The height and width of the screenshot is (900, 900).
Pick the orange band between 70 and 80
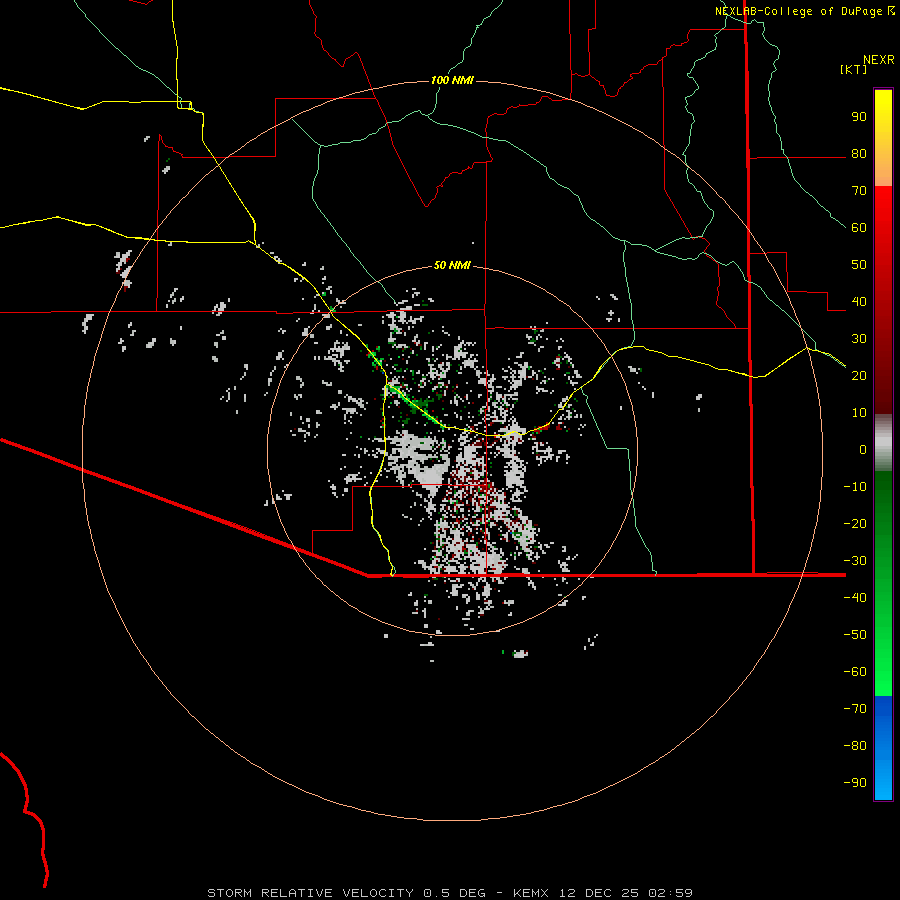tap(883, 169)
